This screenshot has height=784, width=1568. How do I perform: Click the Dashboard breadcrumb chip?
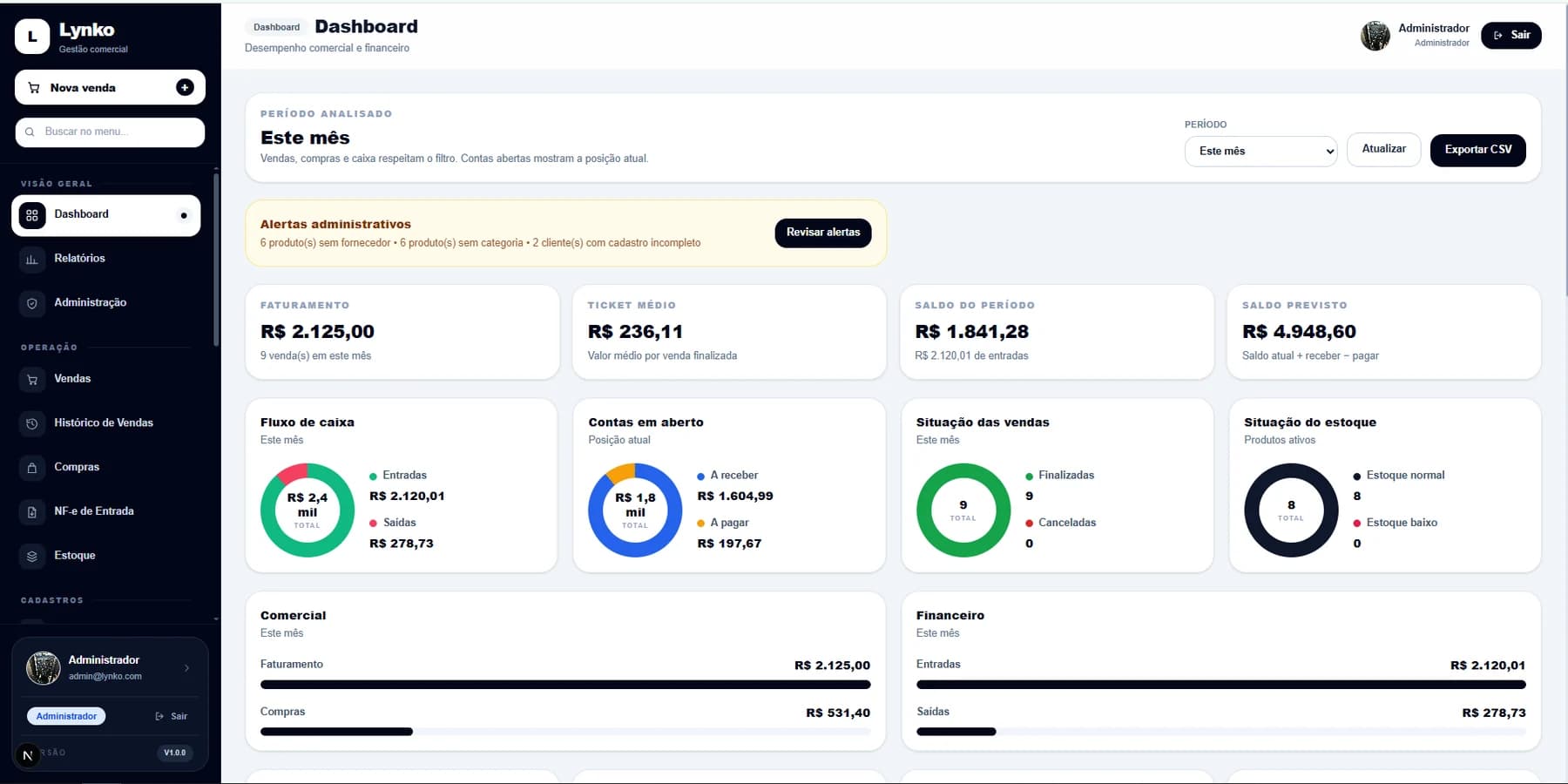276,27
